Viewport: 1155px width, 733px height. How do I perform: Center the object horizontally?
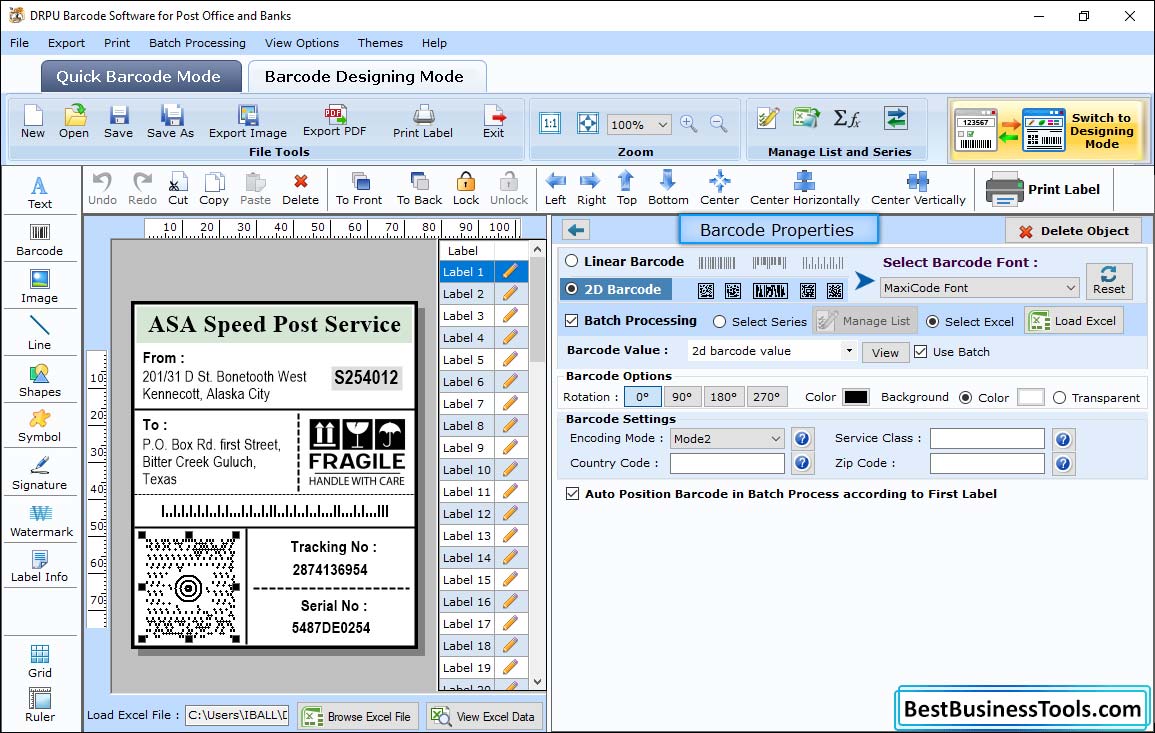click(804, 189)
